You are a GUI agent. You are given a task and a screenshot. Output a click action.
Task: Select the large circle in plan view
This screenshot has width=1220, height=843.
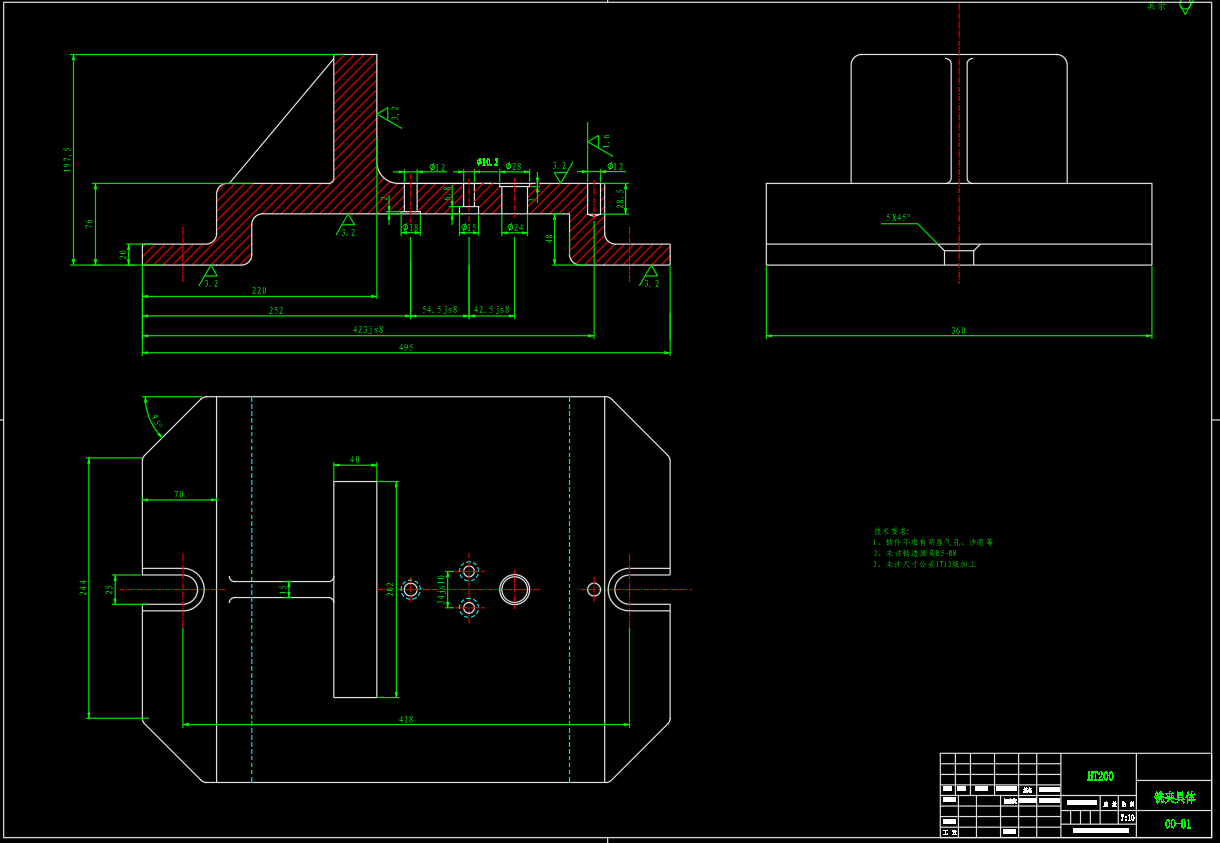pyautogui.click(x=515, y=589)
